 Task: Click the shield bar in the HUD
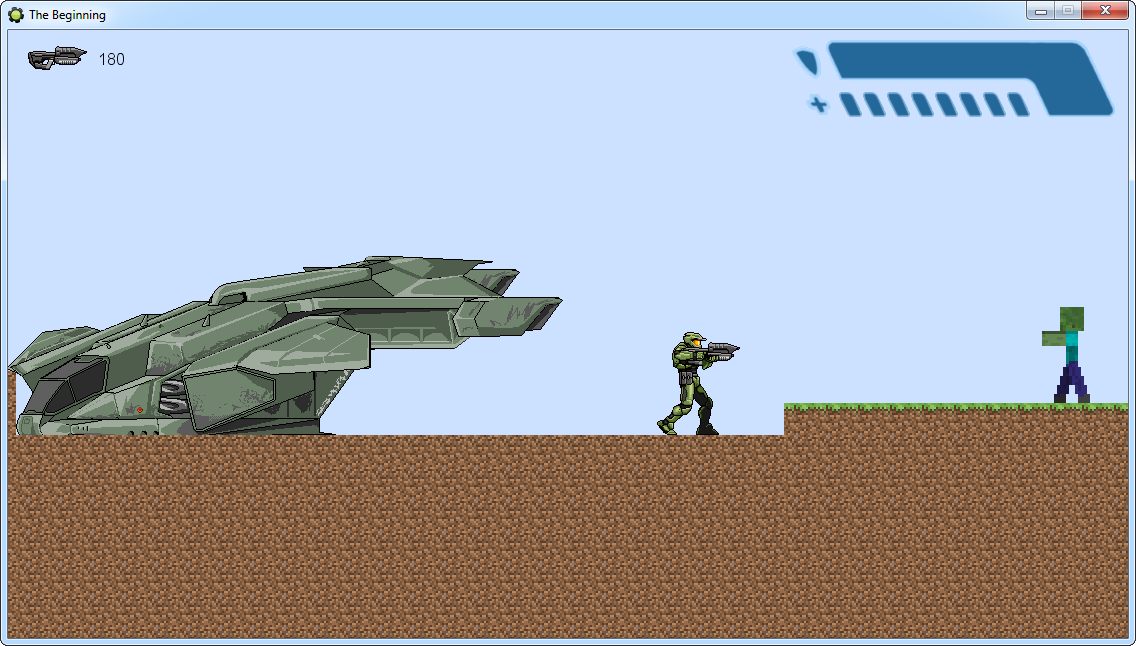(x=970, y=78)
